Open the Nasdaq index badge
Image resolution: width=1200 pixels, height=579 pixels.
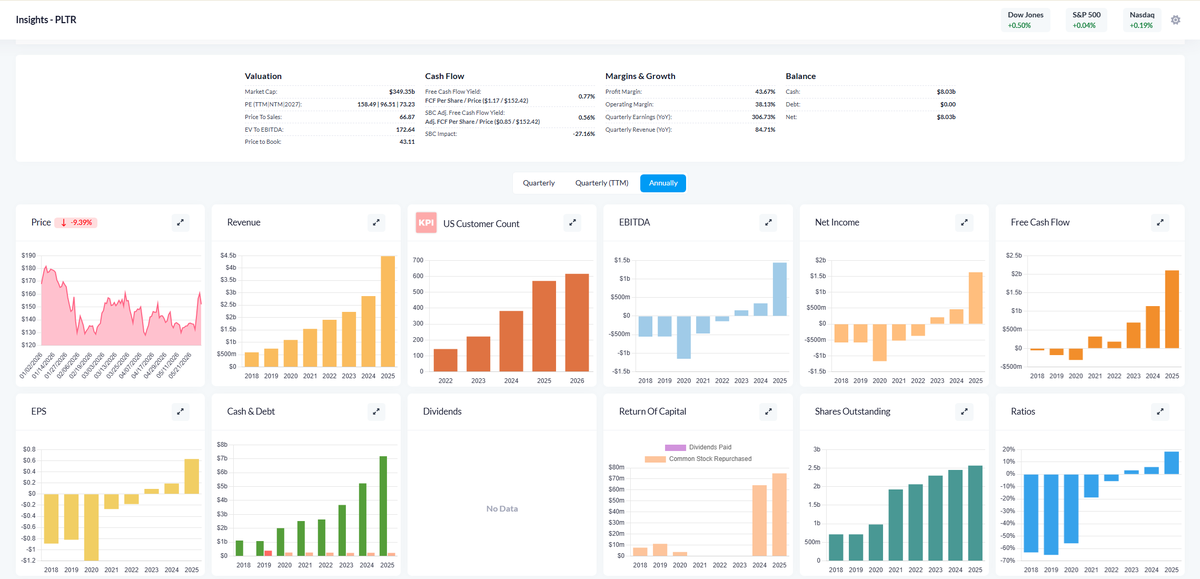(1141, 19)
